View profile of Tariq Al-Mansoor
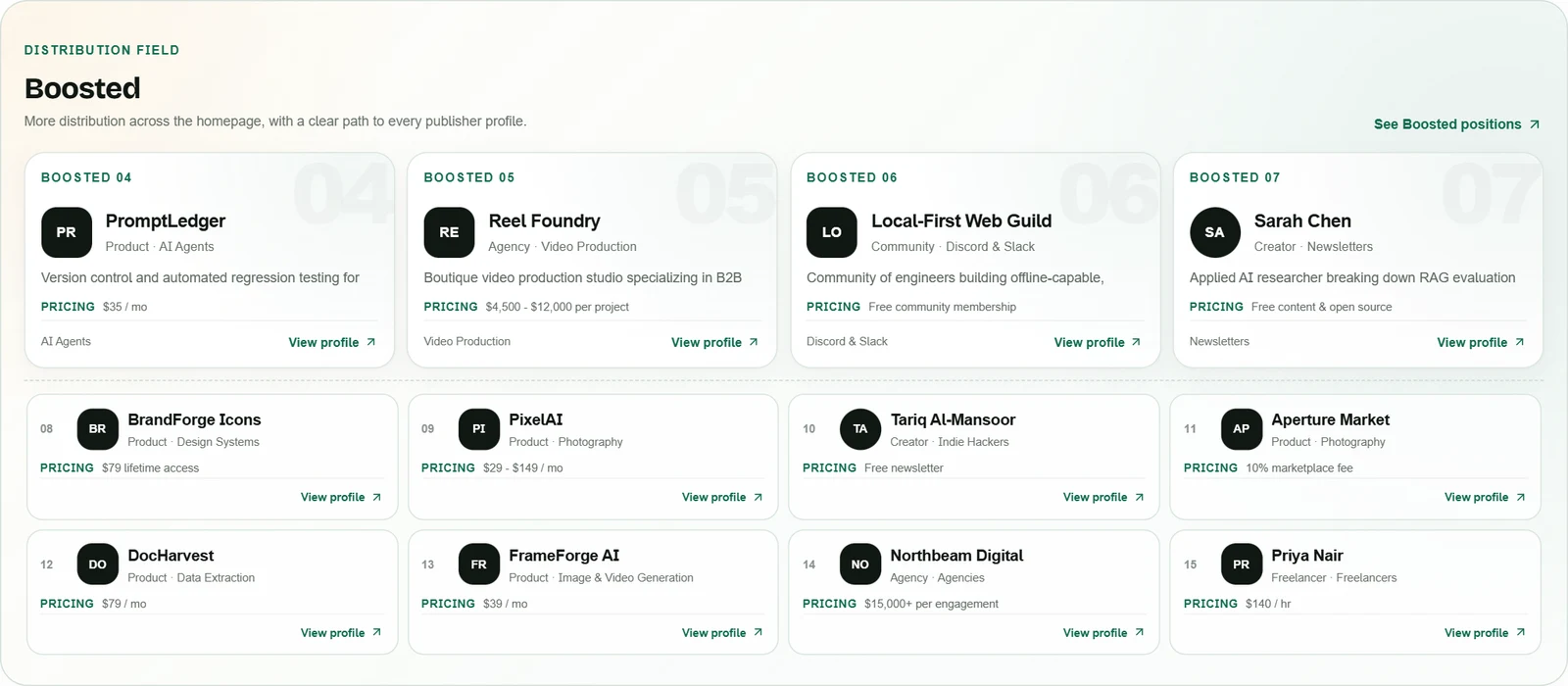The image size is (1568, 686). click(1103, 497)
